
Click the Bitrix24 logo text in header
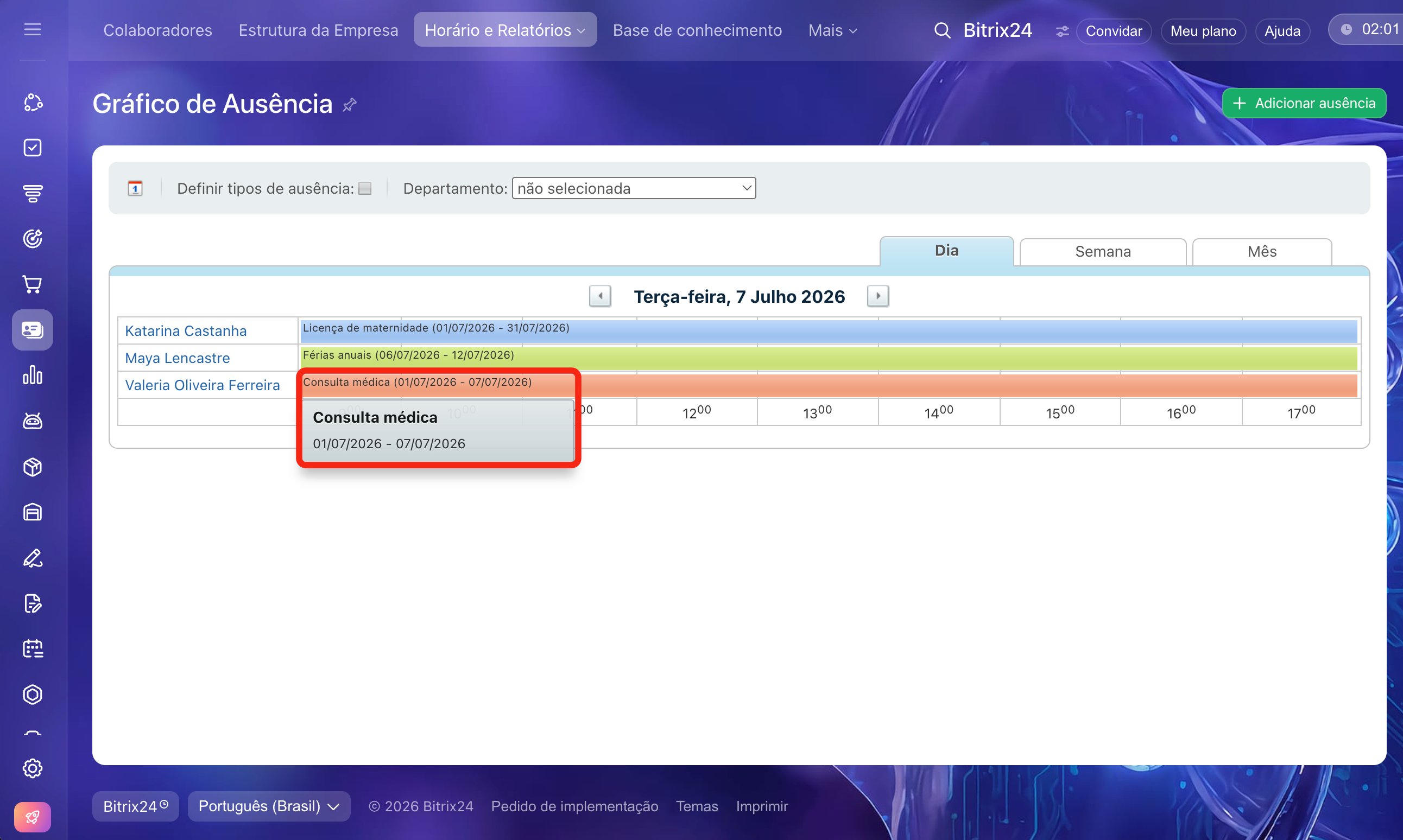997,30
